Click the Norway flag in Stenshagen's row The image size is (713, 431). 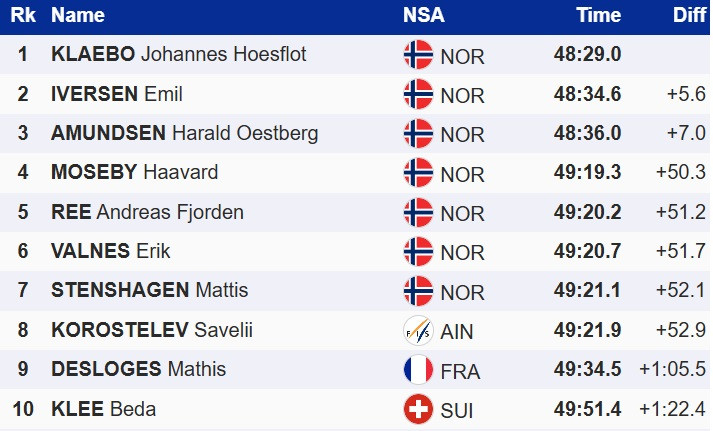418,291
